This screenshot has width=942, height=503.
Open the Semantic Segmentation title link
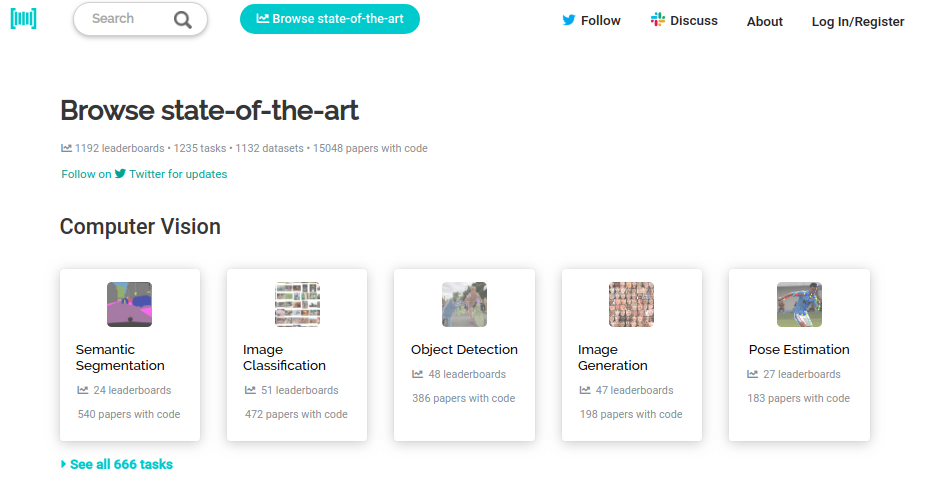(120, 358)
